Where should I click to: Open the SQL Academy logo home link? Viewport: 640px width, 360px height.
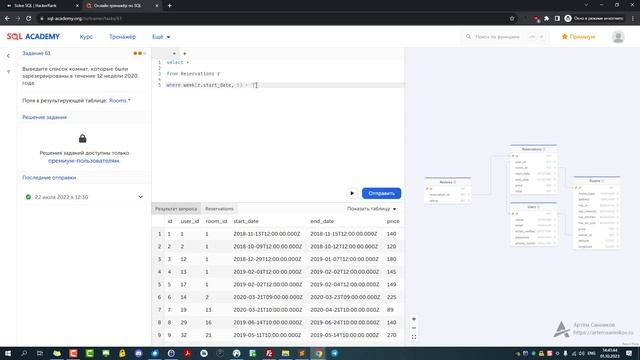33,37
